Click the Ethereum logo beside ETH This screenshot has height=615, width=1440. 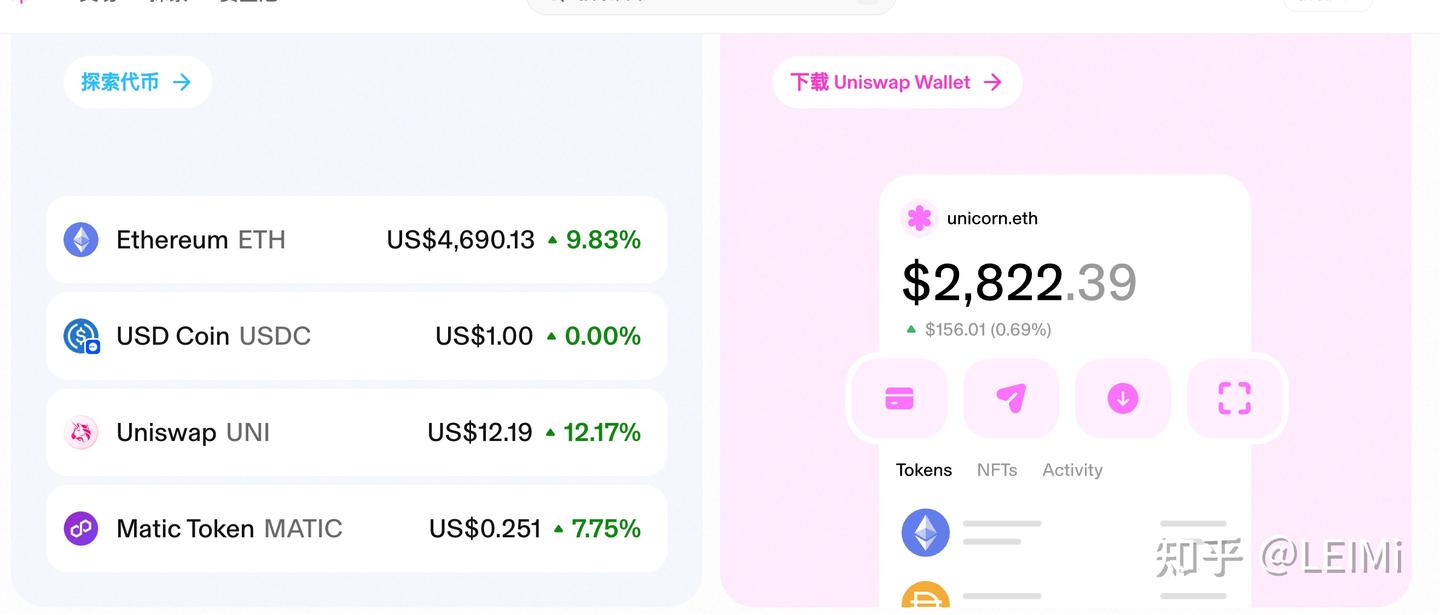81,239
